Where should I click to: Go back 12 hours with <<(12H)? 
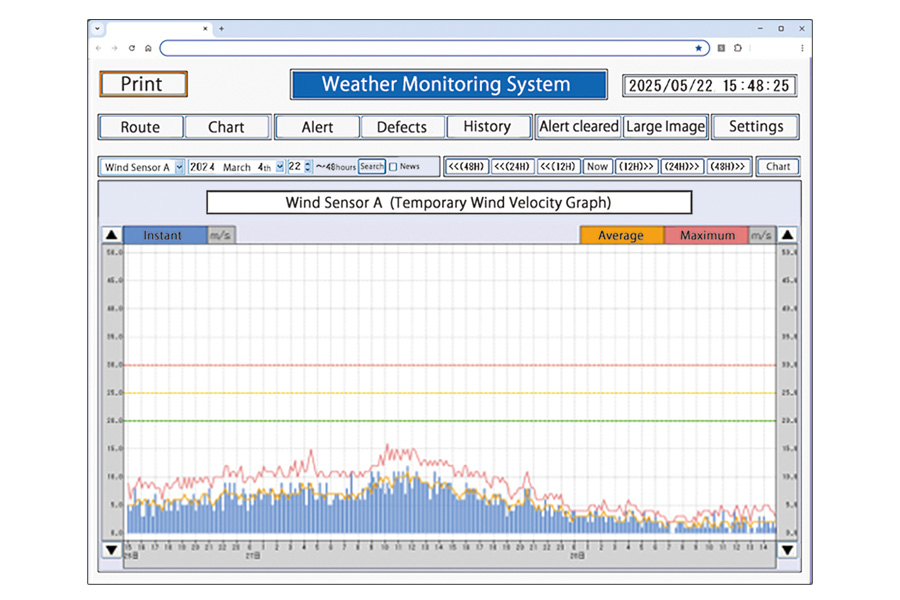[558, 167]
